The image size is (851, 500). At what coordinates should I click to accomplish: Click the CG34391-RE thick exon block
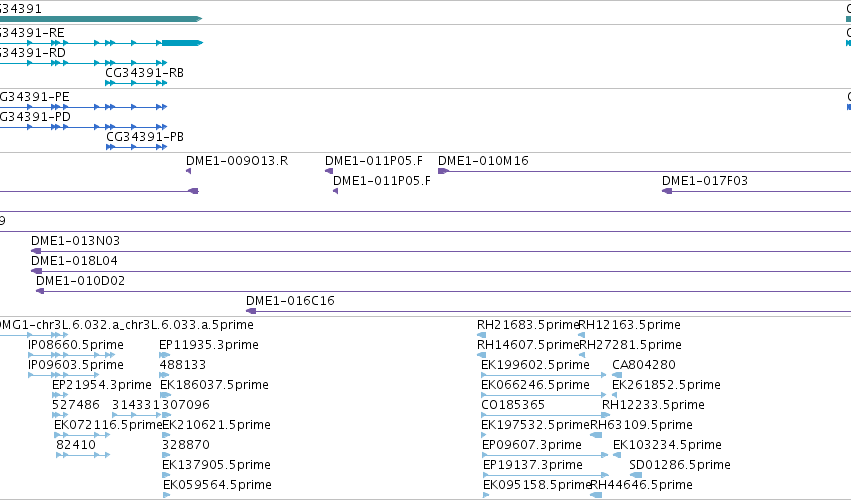(x=182, y=43)
